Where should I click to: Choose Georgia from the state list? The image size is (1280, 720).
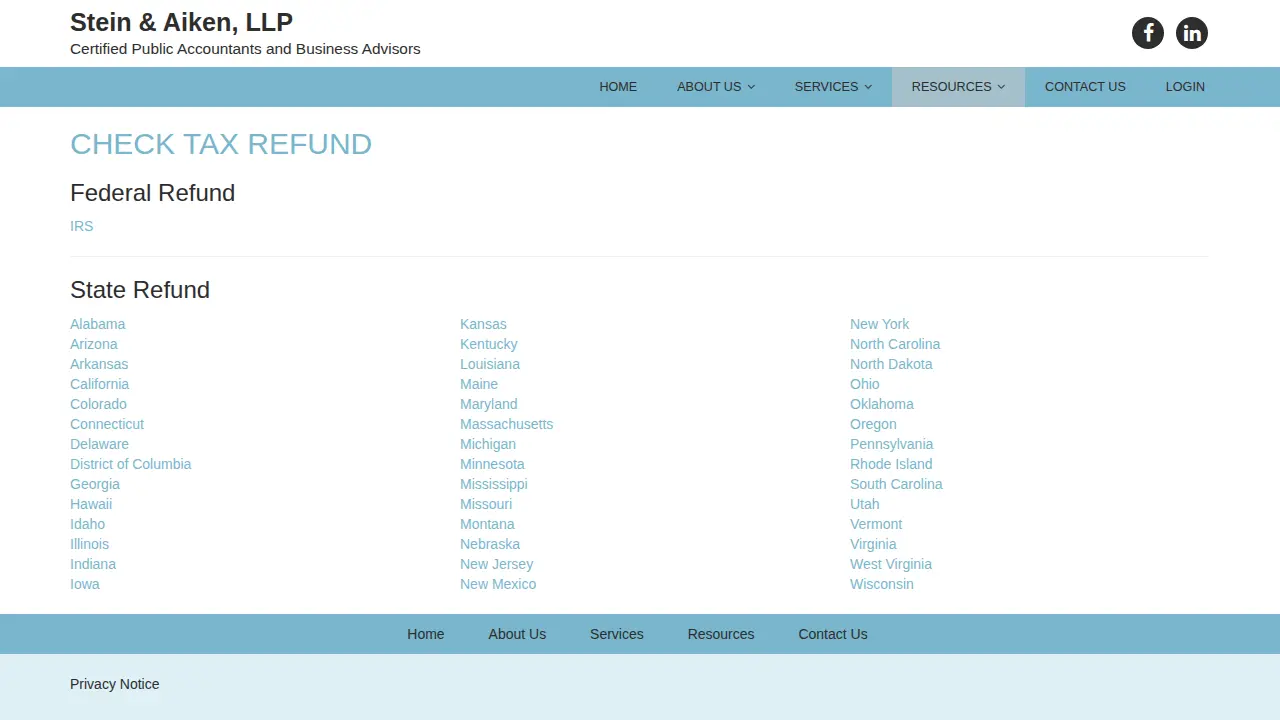point(95,484)
